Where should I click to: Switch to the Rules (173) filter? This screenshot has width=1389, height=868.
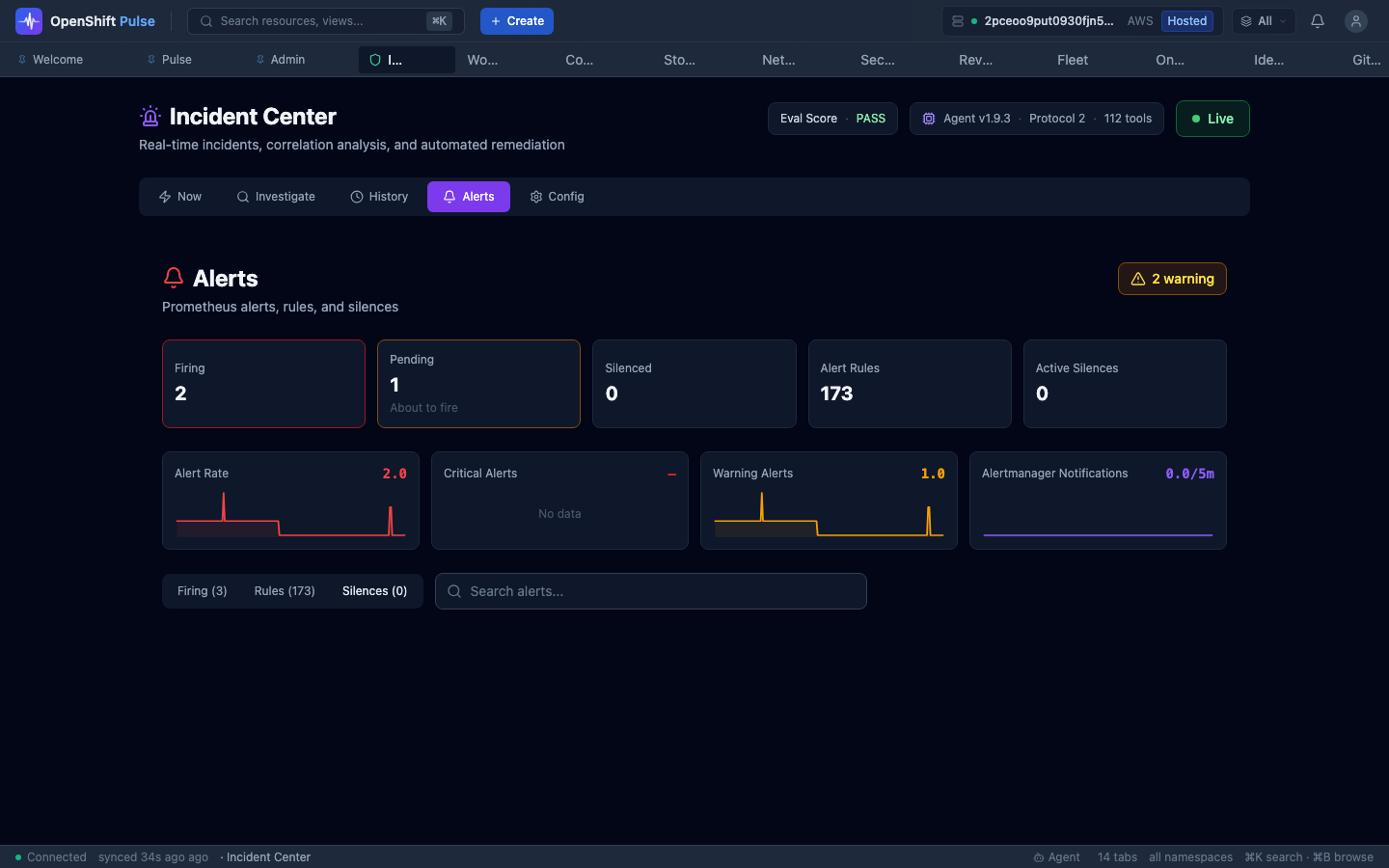[x=285, y=591]
